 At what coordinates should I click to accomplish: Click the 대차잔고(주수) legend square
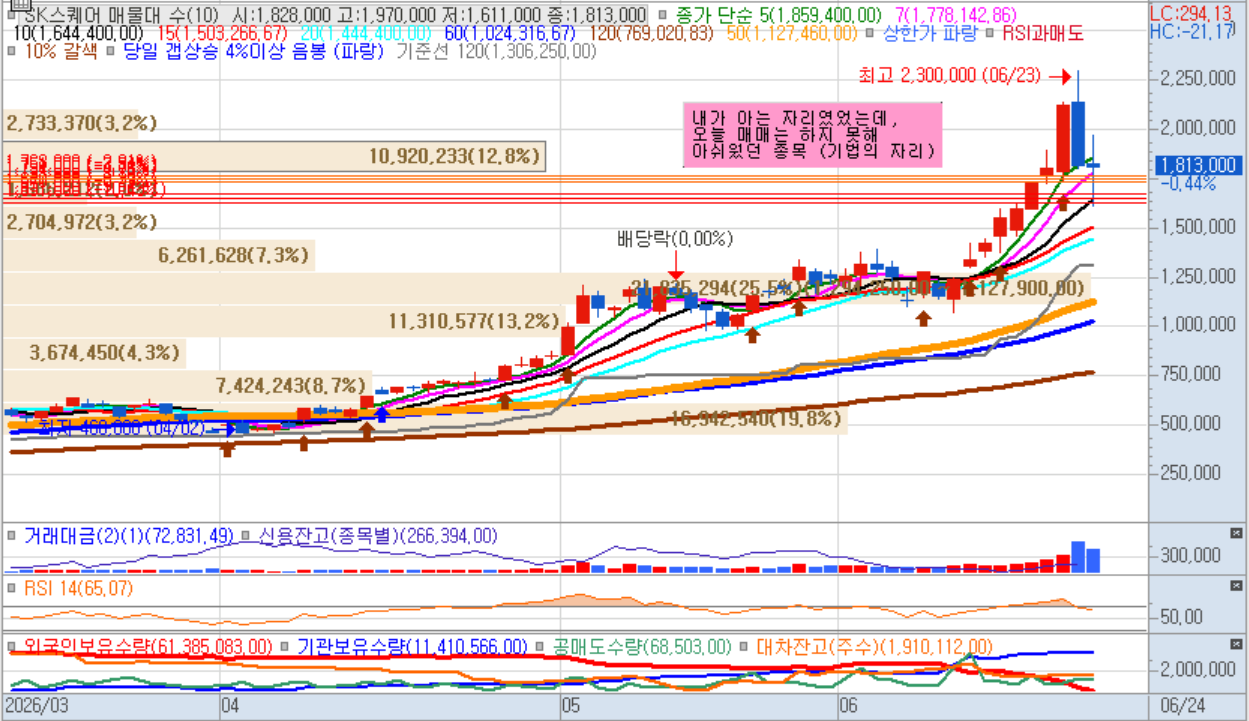pos(745,646)
